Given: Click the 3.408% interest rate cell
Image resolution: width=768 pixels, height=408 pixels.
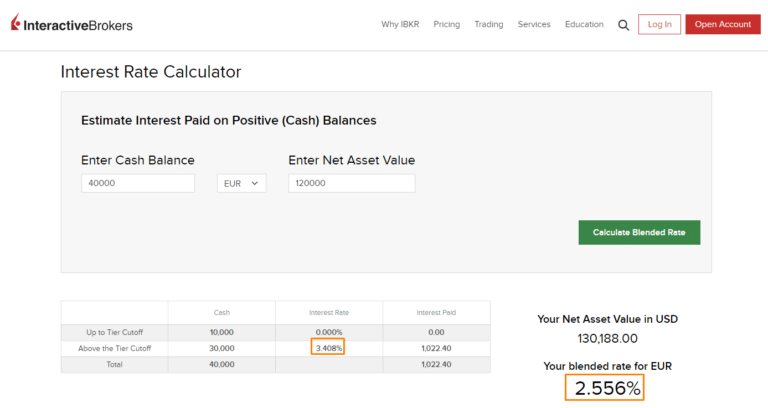Looking at the screenshot, I should pyautogui.click(x=328, y=348).
